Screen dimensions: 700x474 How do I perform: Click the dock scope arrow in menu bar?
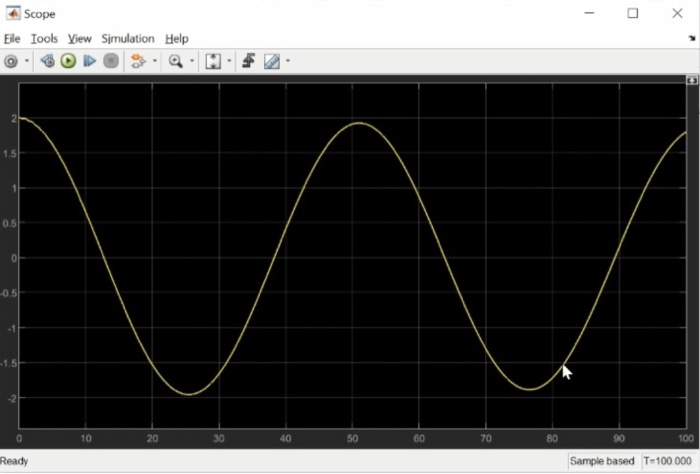coord(692,39)
